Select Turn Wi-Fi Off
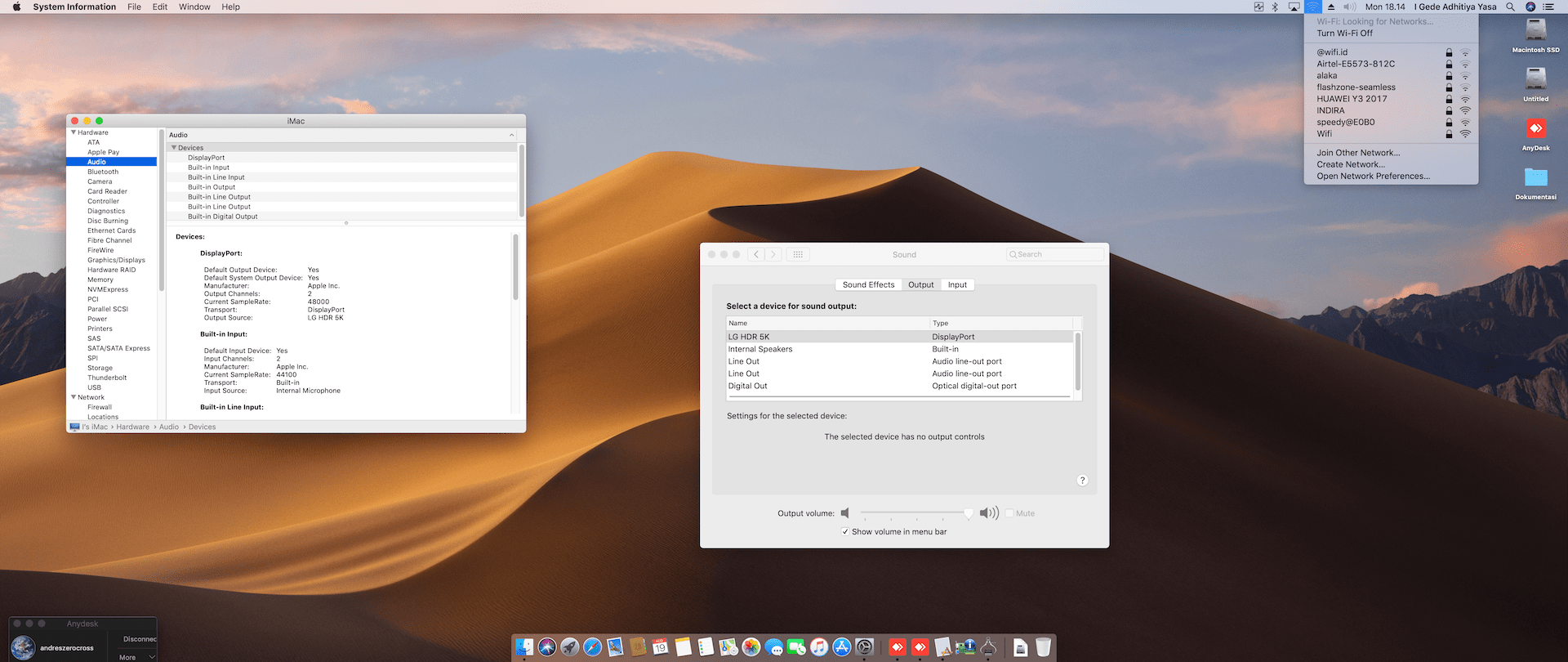 [x=1344, y=34]
